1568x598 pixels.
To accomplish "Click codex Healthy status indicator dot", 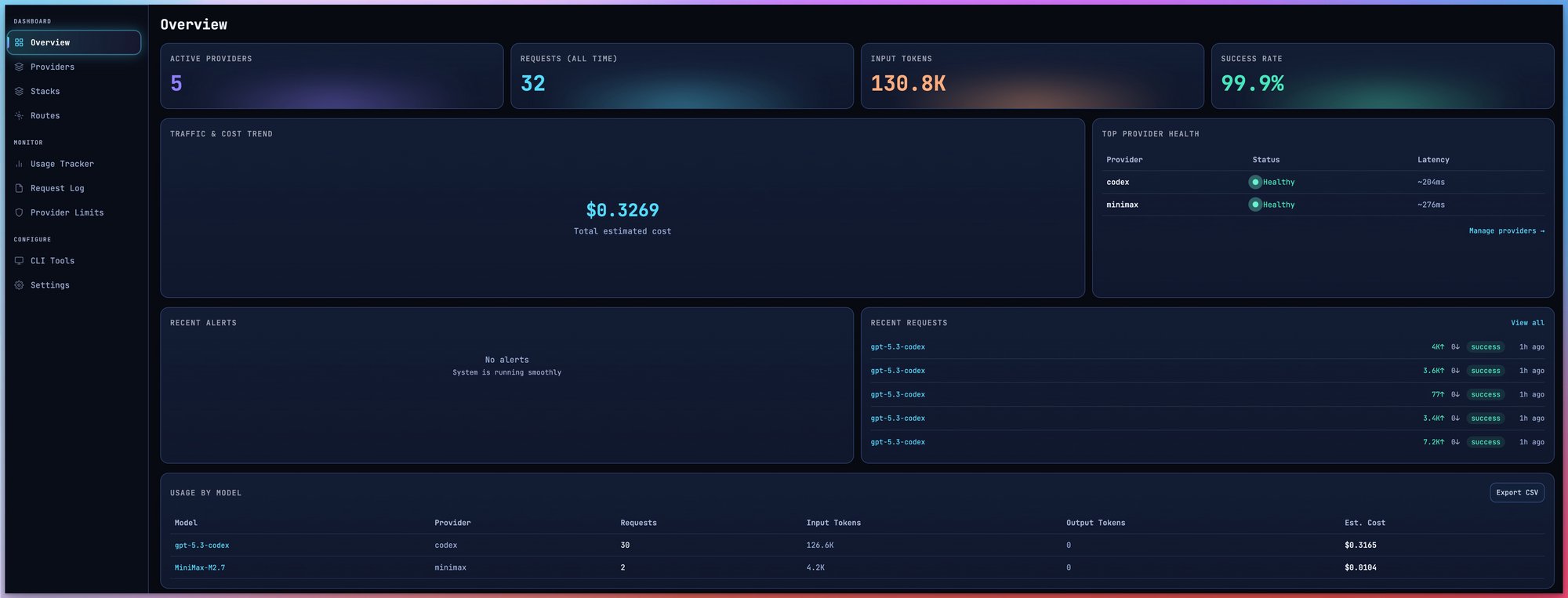I will coord(1255,182).
